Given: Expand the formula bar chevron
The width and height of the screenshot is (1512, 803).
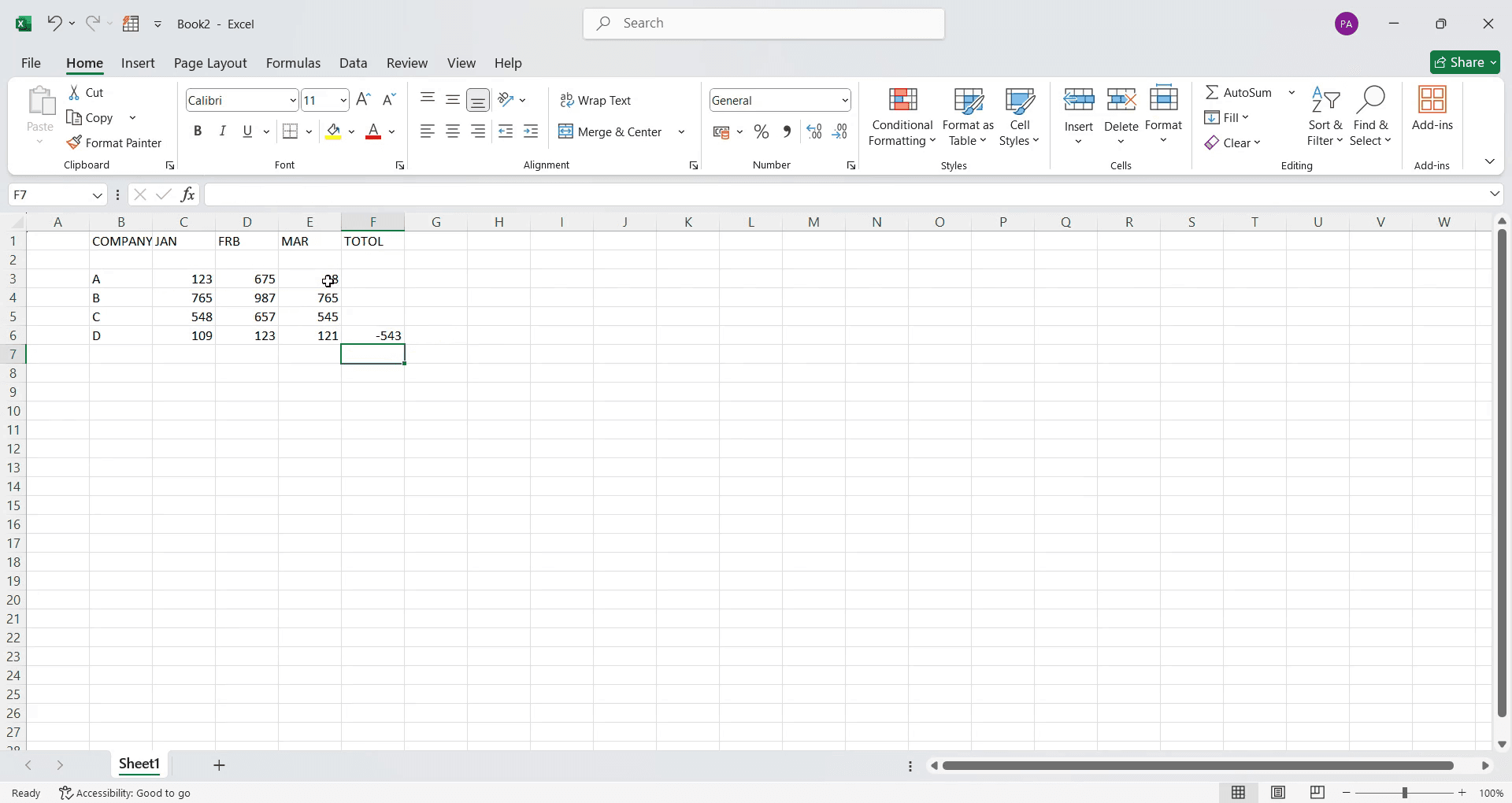Looking at the screenshot, I should pos(1495,194).
